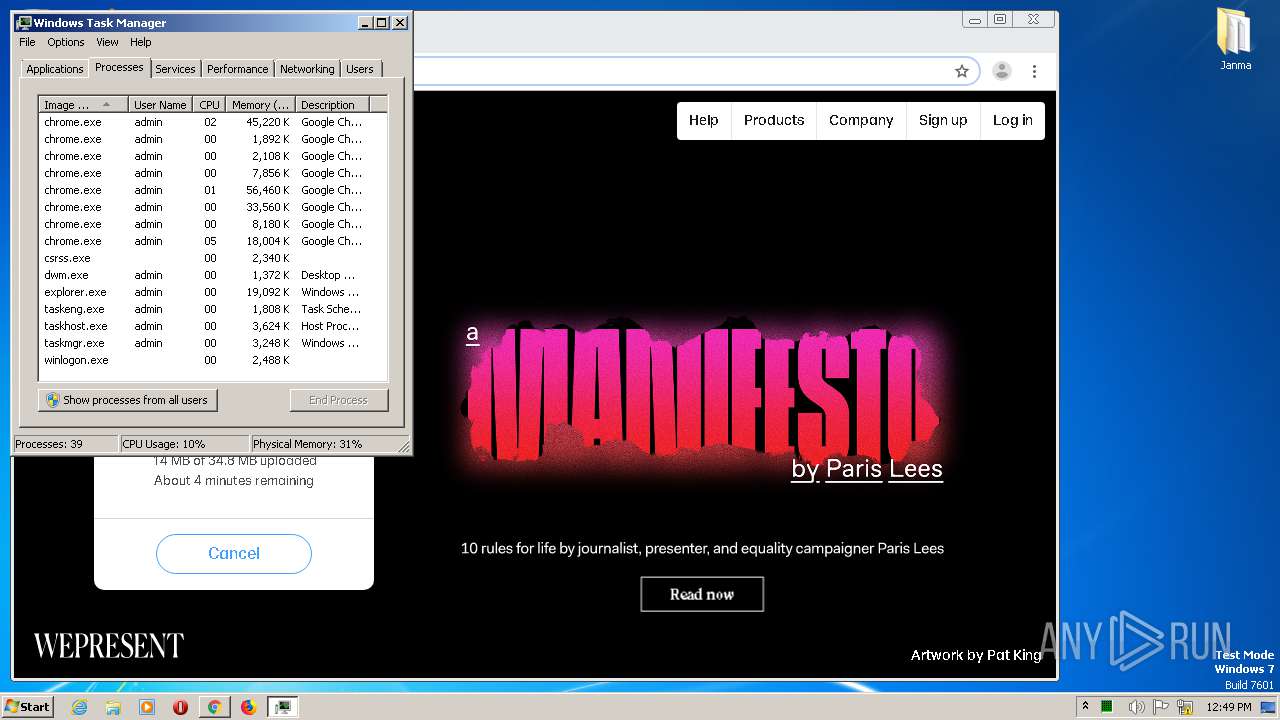Switch to the Applications tab
Viewport: 1280px width, 720px height.
click(54, 69)
